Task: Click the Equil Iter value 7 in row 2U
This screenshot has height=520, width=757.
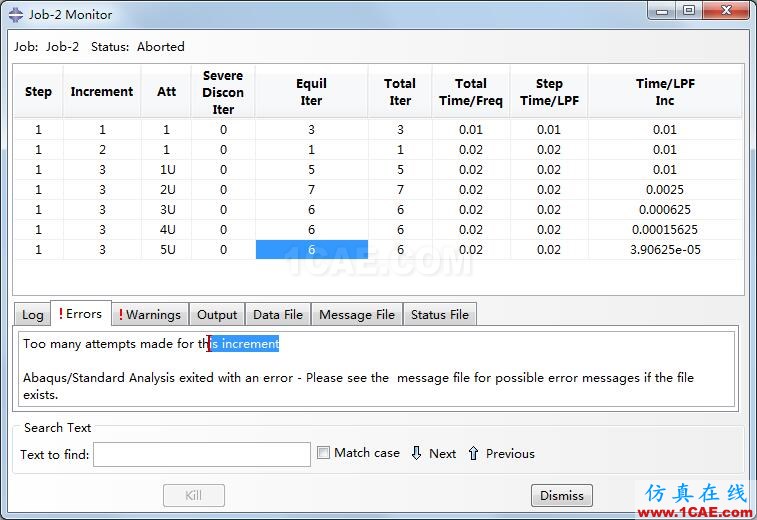Action: [x=311, y=190]
